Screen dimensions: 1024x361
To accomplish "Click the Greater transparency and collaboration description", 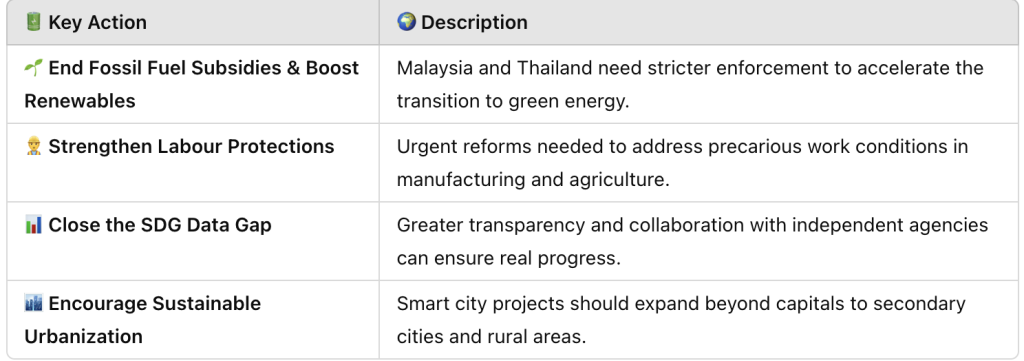I will [692, 241].
